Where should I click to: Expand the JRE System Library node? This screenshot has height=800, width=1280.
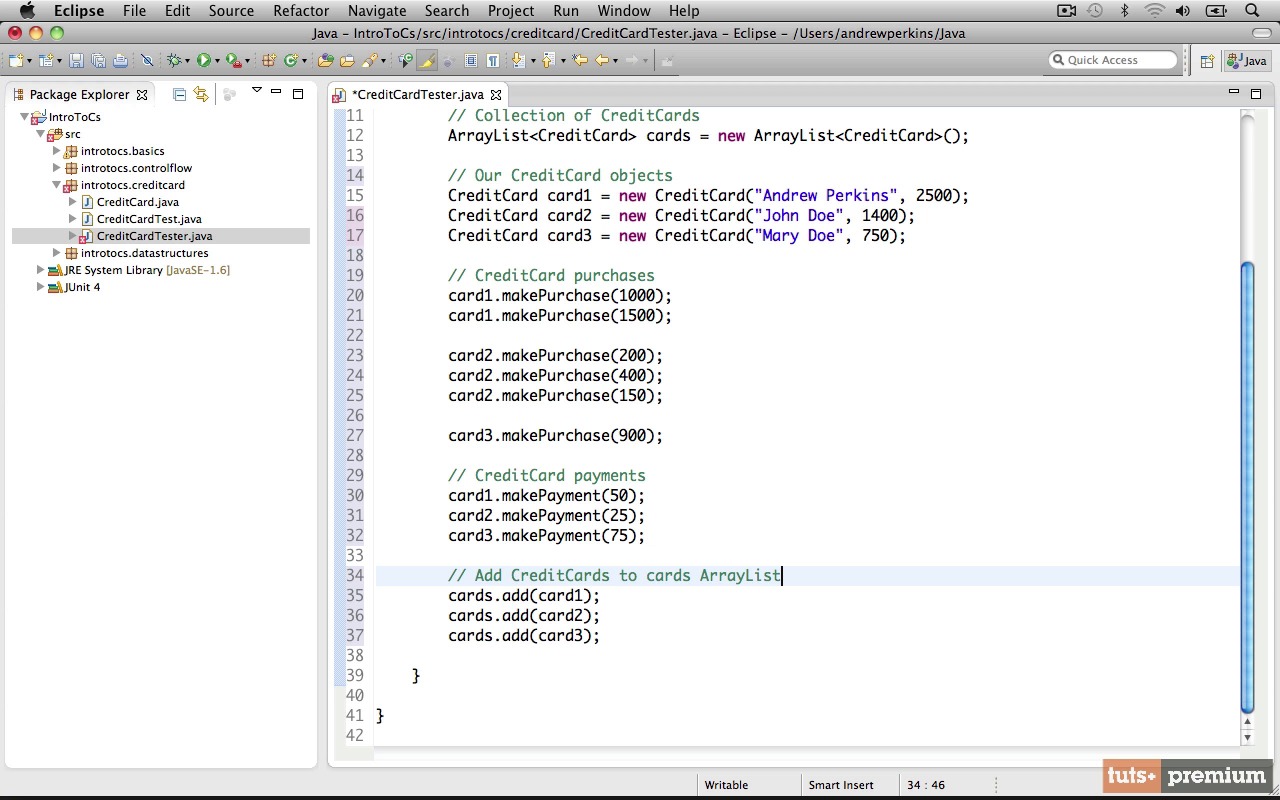coord(41,270)
